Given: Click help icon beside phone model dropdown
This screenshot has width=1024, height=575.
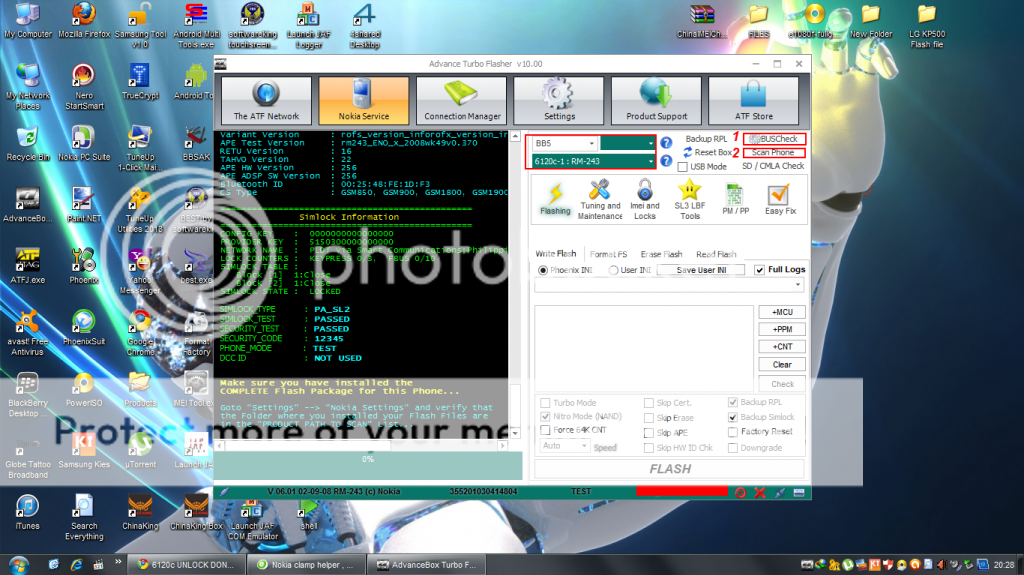Looking at the screenshot, I should (x=665, y=161).
